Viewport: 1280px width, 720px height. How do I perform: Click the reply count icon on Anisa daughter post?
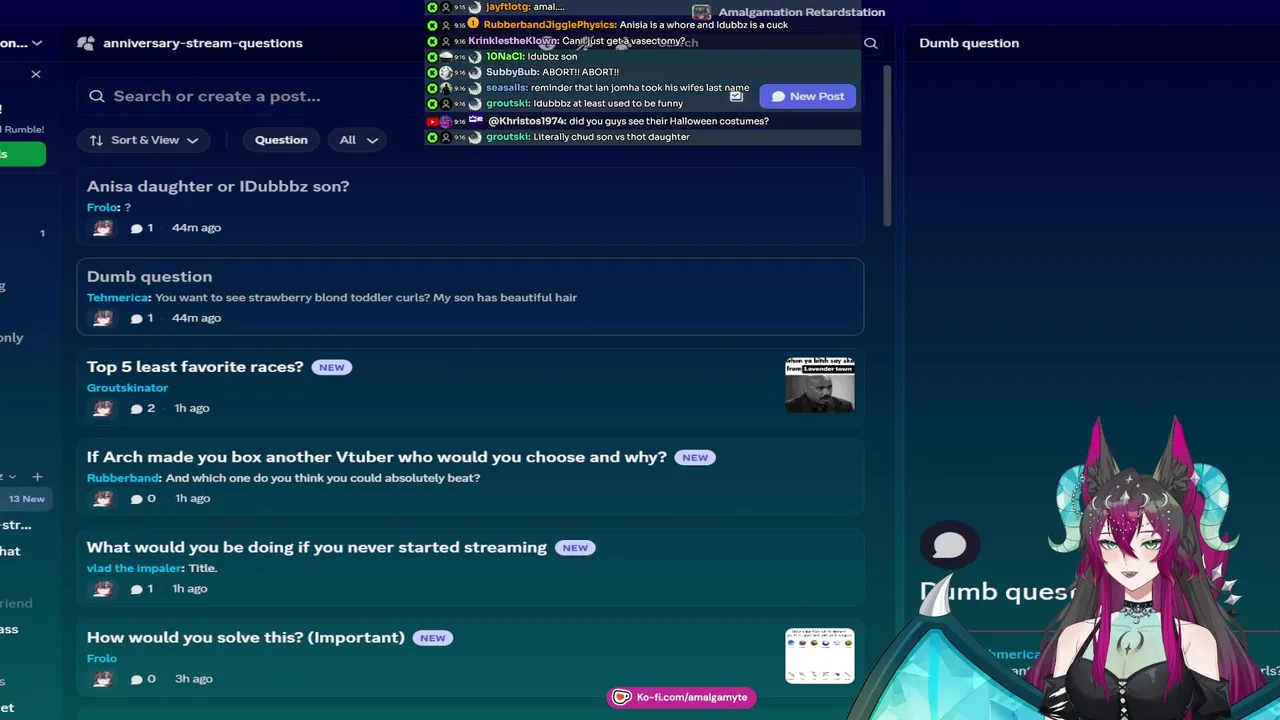[137, 228]
